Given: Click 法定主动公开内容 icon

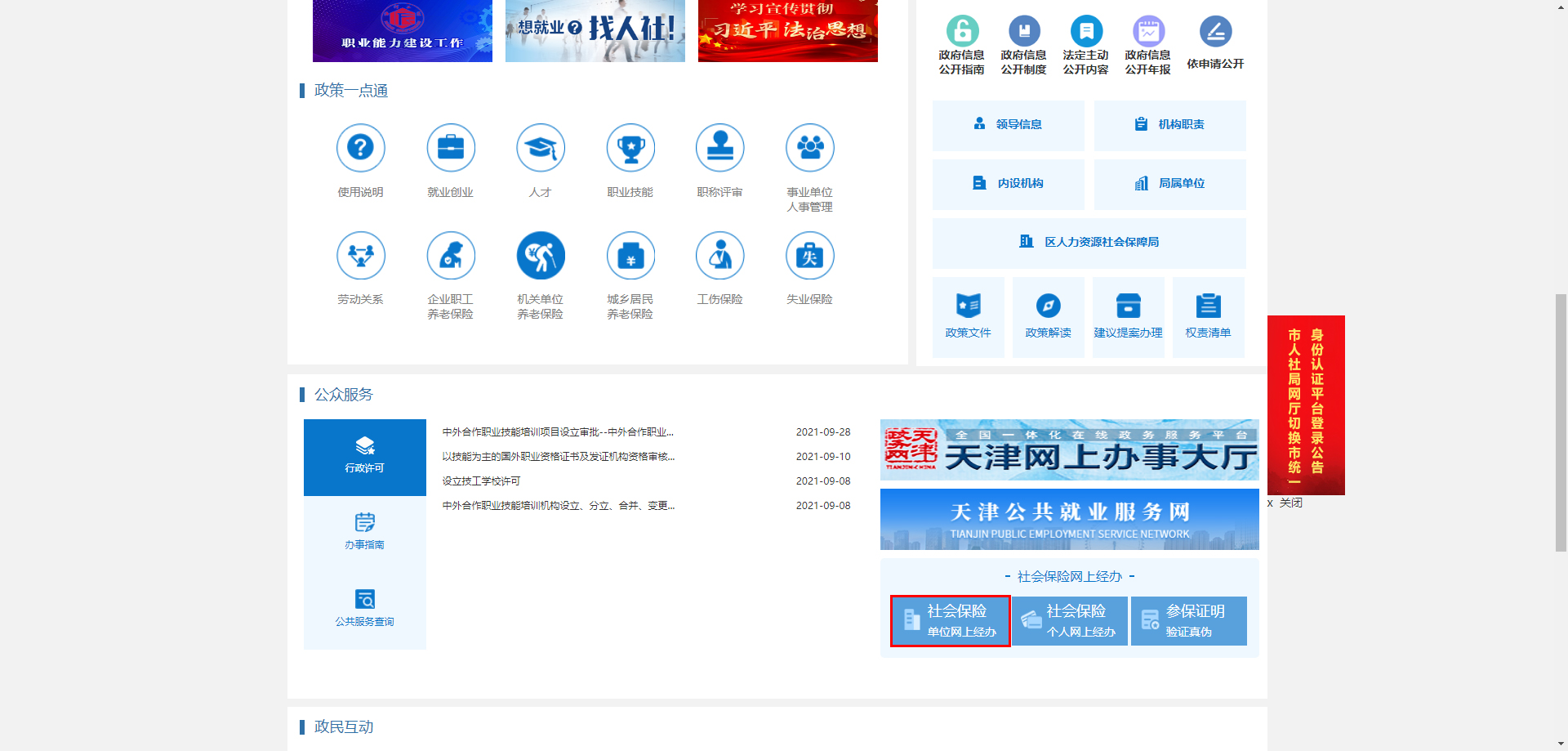Looking at the screenshot, I should (x=1086, y=31).
